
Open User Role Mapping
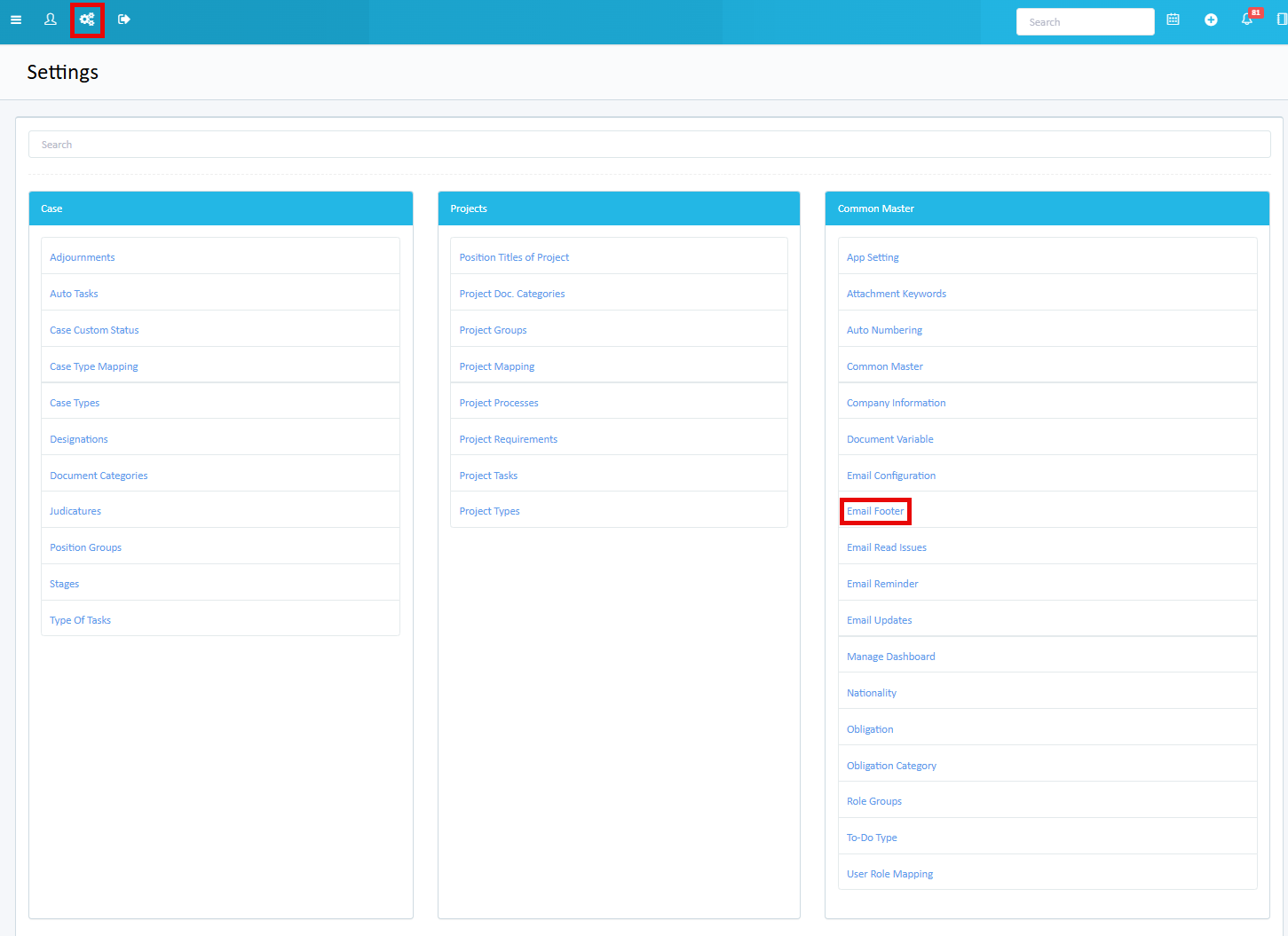point(889,874)
